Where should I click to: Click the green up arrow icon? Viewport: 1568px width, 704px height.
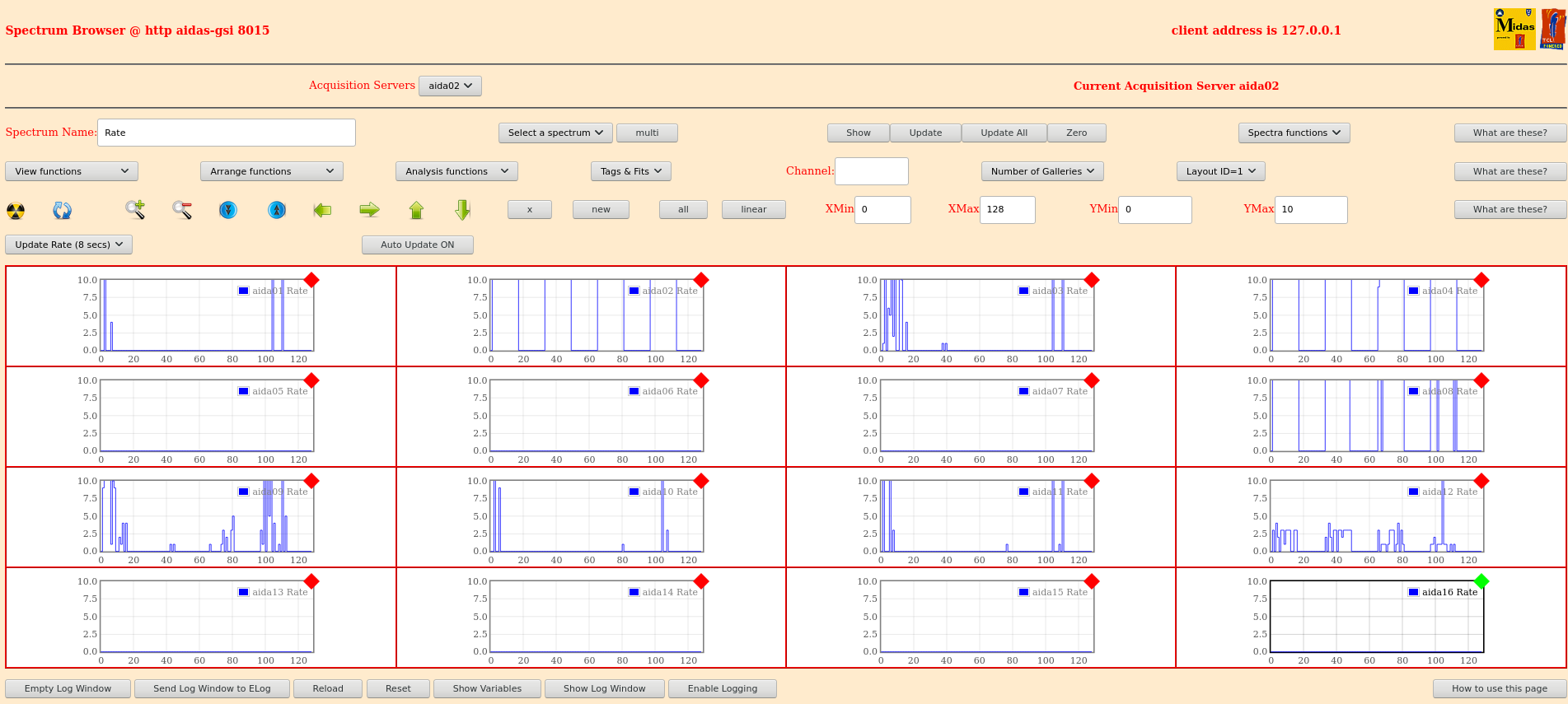(416, 210)
